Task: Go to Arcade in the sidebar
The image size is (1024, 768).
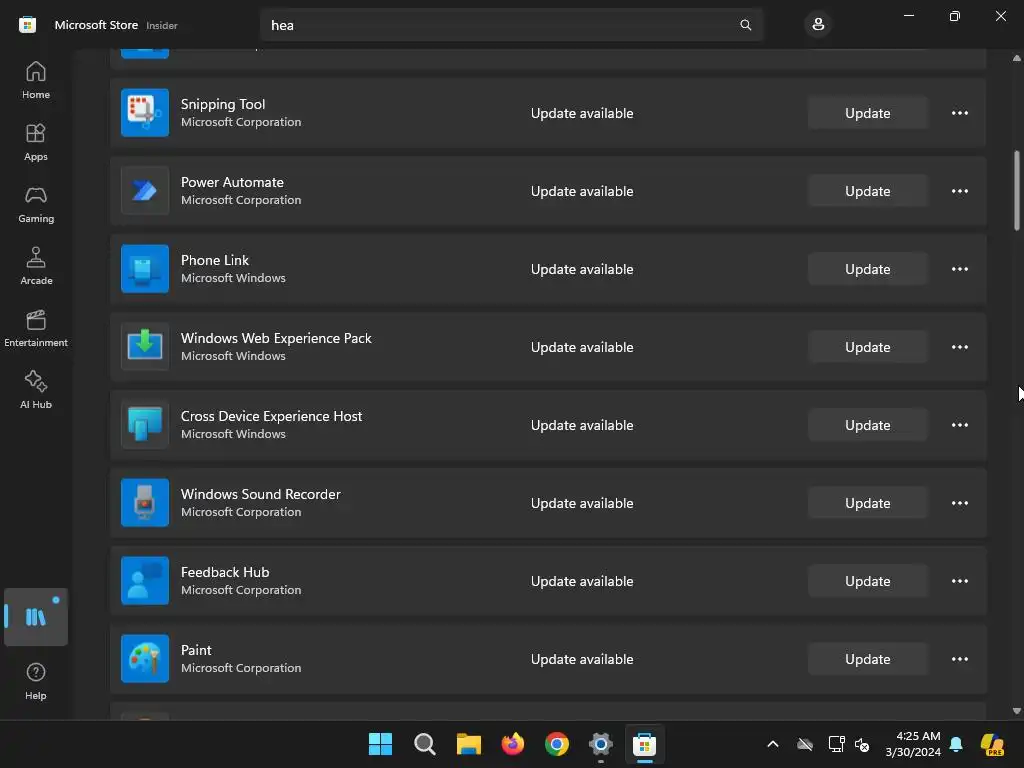Action: 36,266
